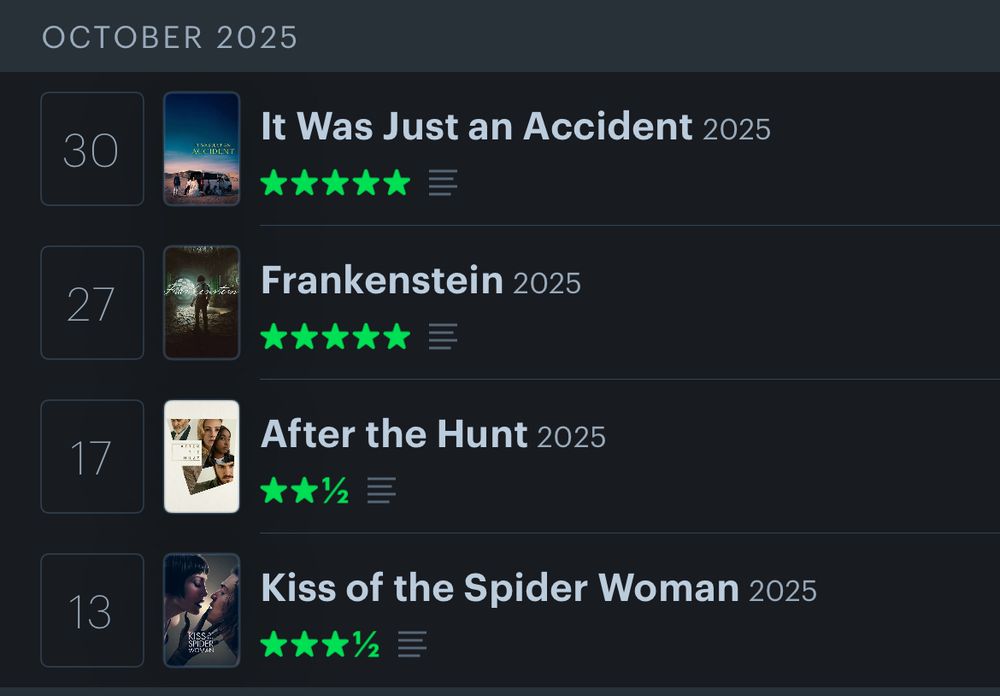Image resolution: width=1000 pixels, height=696 pixels.
Task: Select the star rating for Frankenstein
Action: (x=335, y=336)
